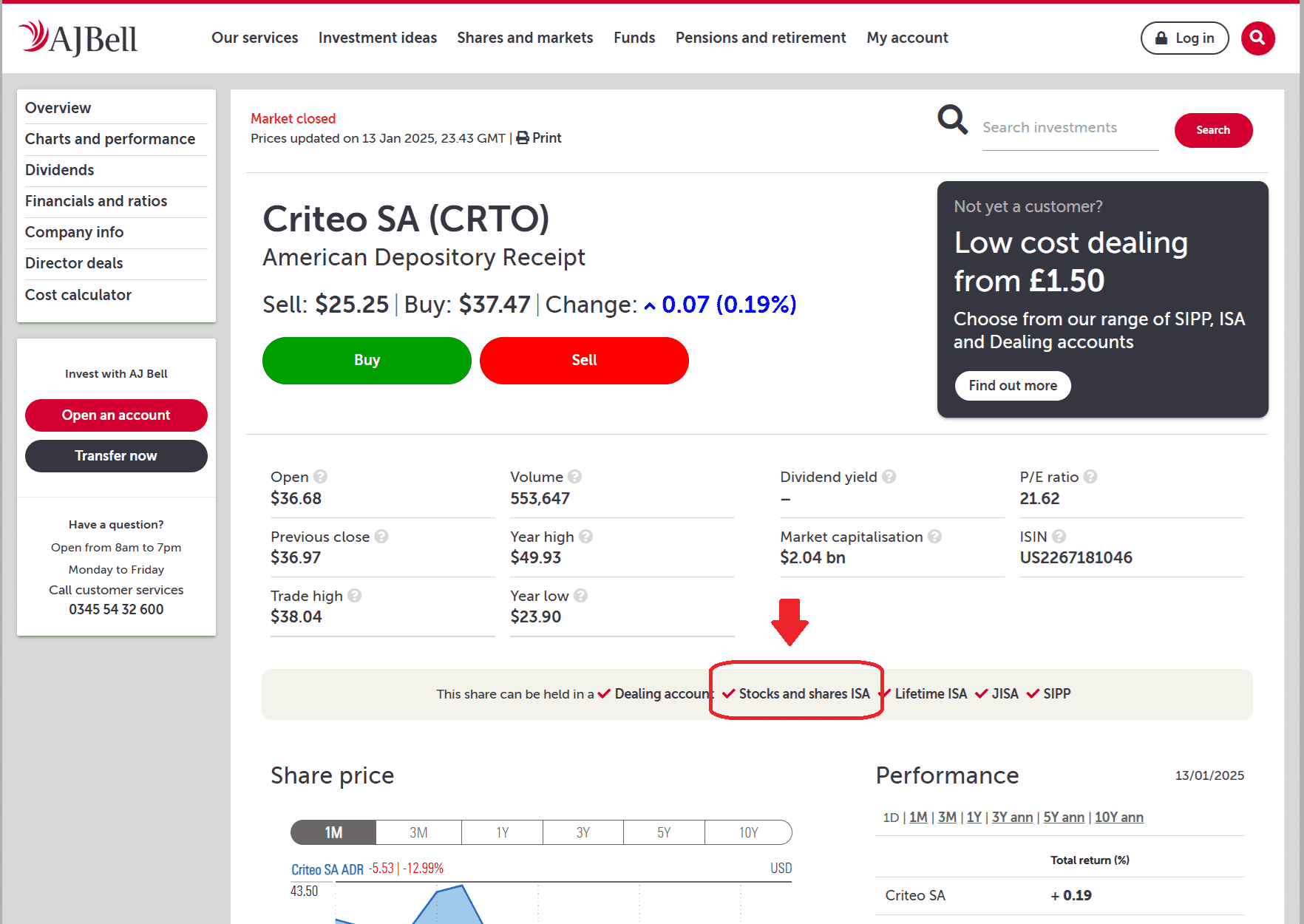Screen dimensions: 1304x924
Task: Open the Shares and markets menu
Action: 525,38
